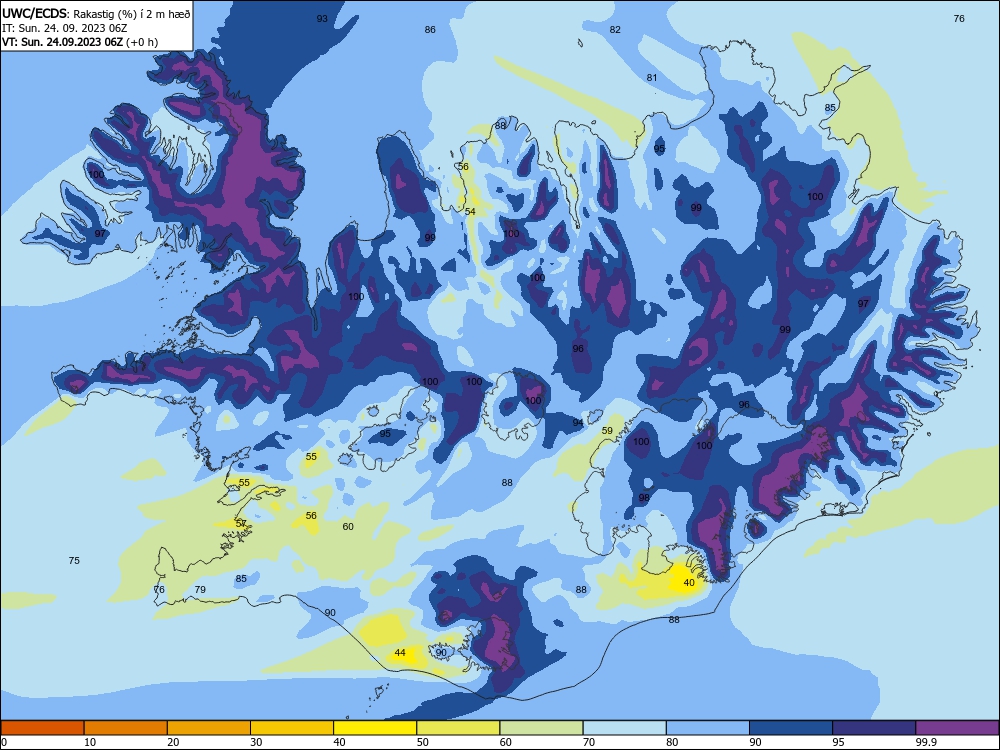
Task: Pick the purple above-99.9 legend swatch
Action: 957,728
